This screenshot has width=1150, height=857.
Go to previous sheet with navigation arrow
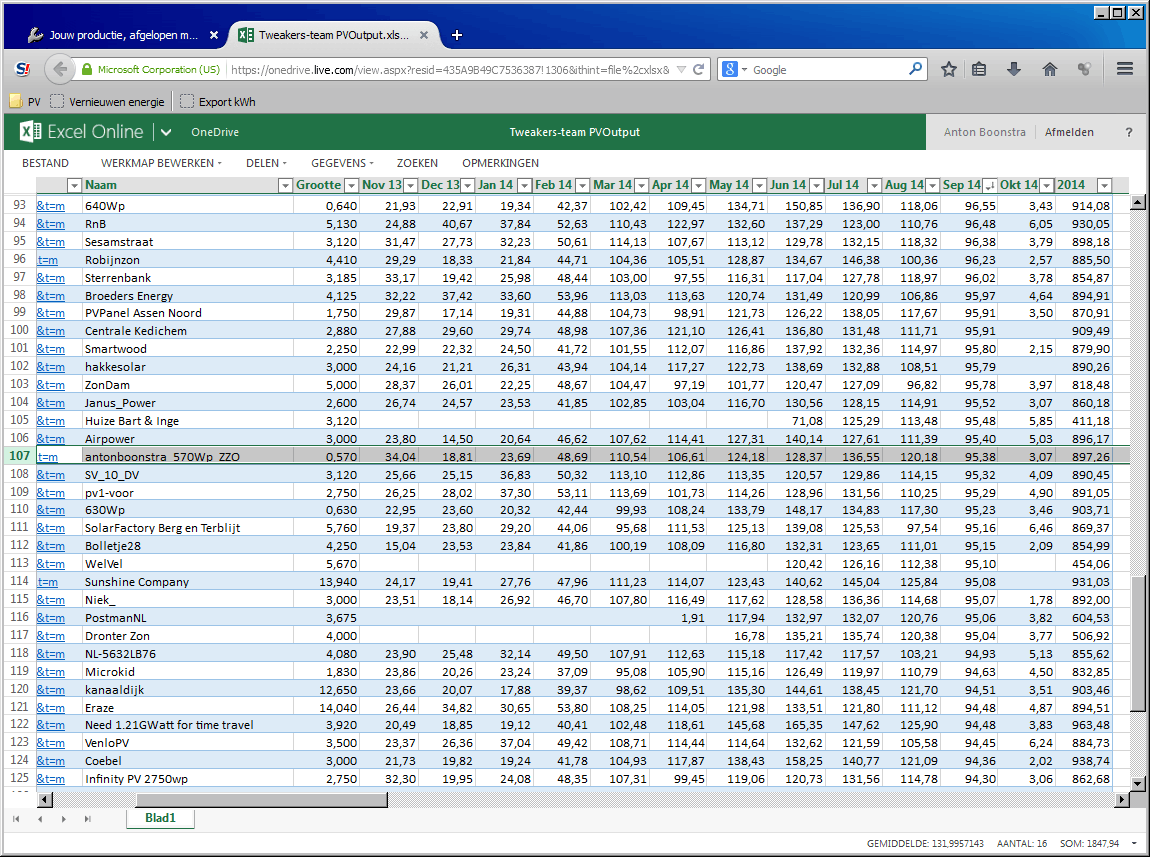pos(40,819)
